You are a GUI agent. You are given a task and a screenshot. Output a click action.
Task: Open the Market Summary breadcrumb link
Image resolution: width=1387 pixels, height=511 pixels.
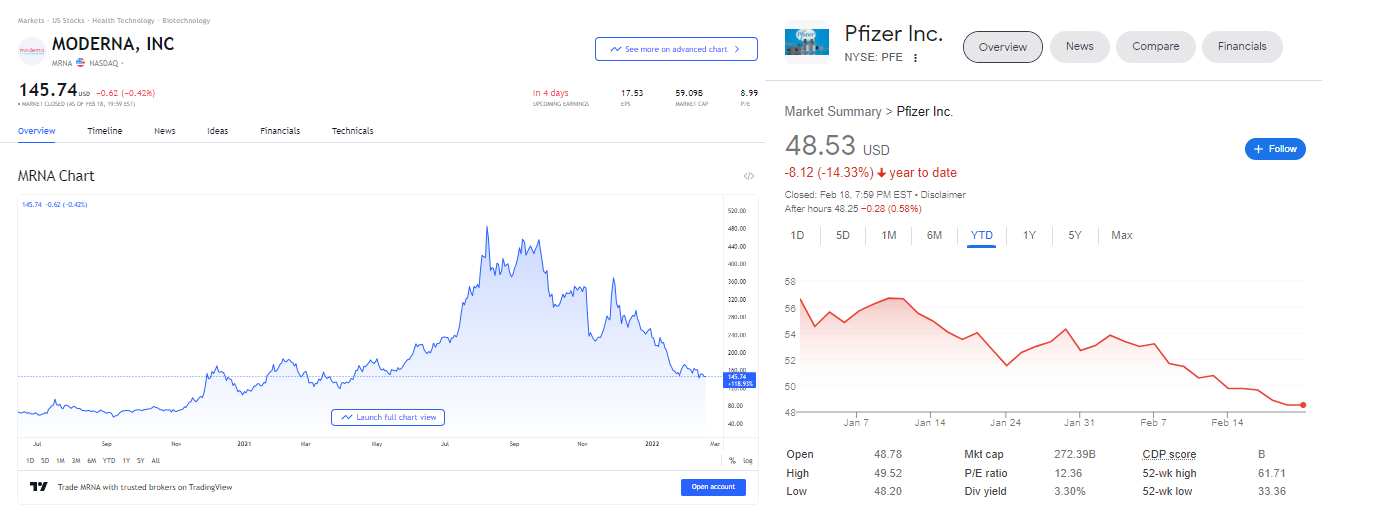832,112
